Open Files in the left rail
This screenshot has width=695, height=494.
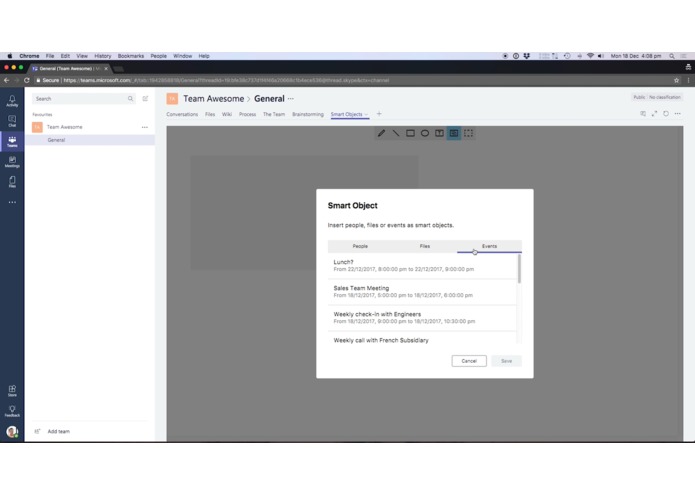[12, 182]
